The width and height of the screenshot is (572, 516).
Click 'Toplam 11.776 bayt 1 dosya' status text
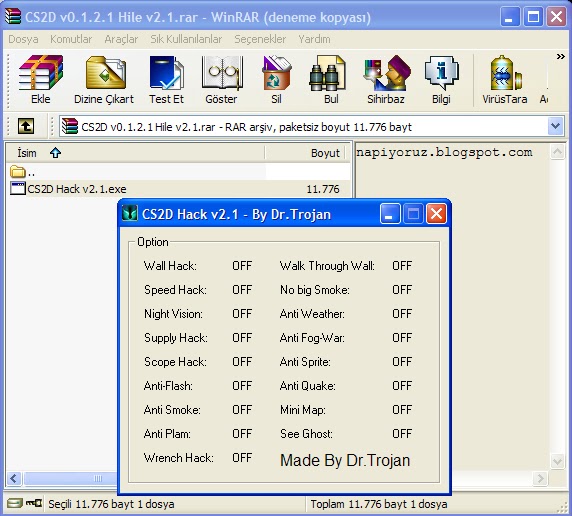[379, 504]
